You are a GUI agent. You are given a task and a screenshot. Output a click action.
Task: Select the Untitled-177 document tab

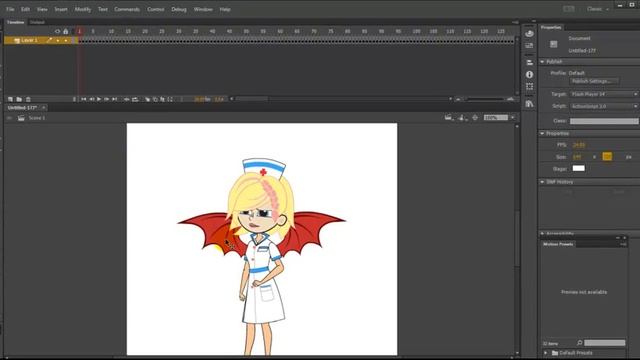click(22, 108)
